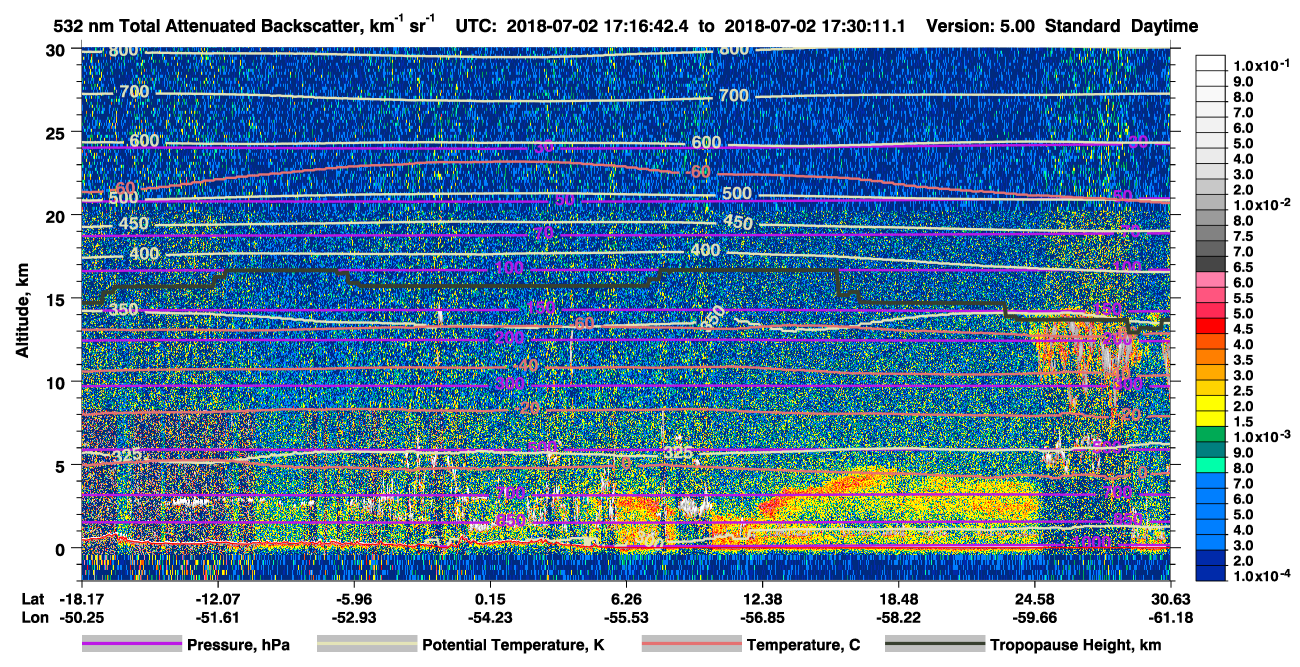Click the latitude value '-18.17'

point(81,598)
